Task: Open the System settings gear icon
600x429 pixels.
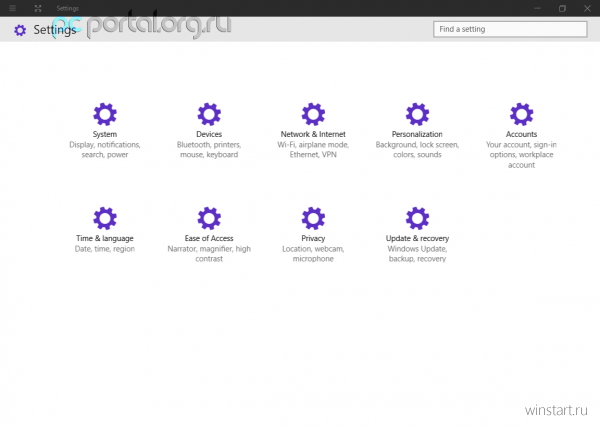Action: [105, 114]
